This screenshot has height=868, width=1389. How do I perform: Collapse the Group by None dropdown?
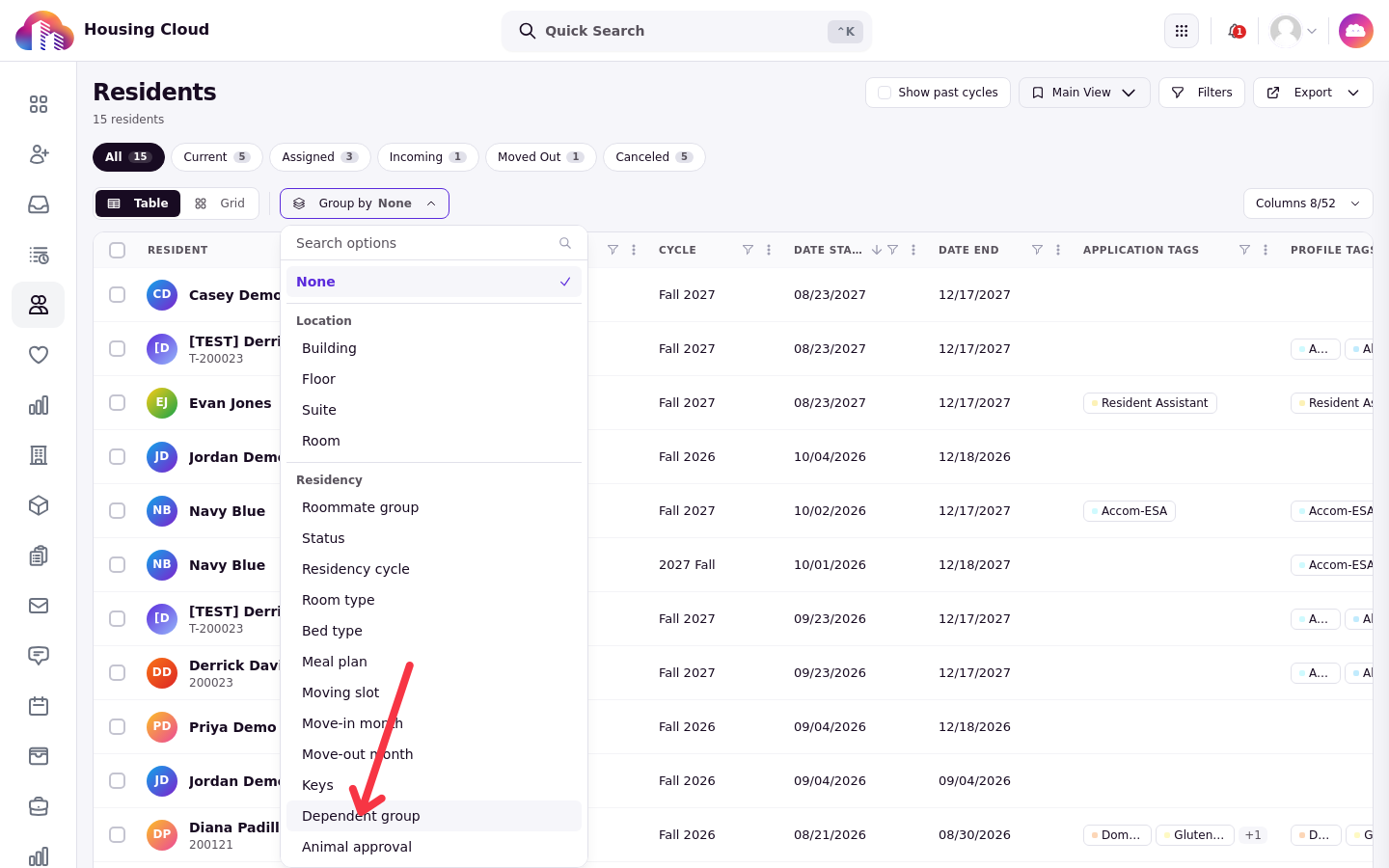[x=365, y=203]
